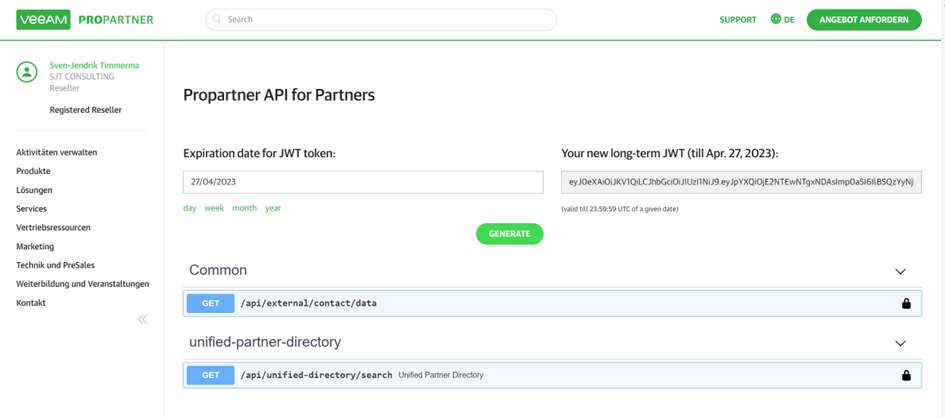Expand GET /api/external/contact/data endpoint
This screenshot has width=945, height=417.
[552, 303]
